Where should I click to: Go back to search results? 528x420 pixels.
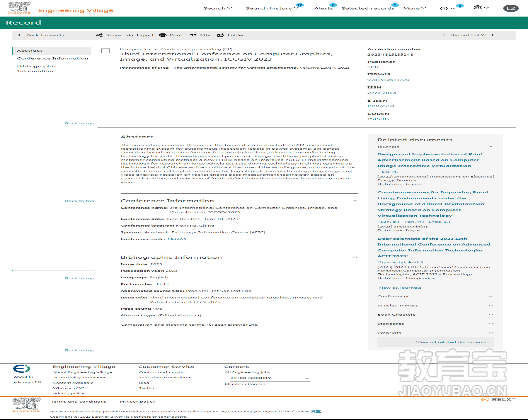click(42, 35)
